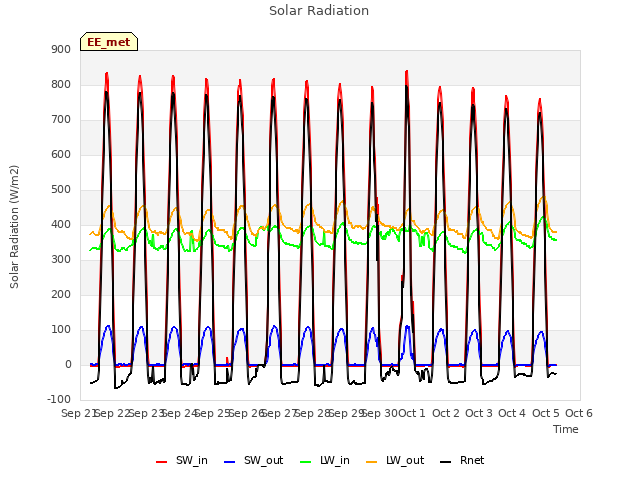640x480 pixels.
Task: Click the Solar Radiation (W/m2) axis label
Action: pyautogui.click(x=14, y=227)
